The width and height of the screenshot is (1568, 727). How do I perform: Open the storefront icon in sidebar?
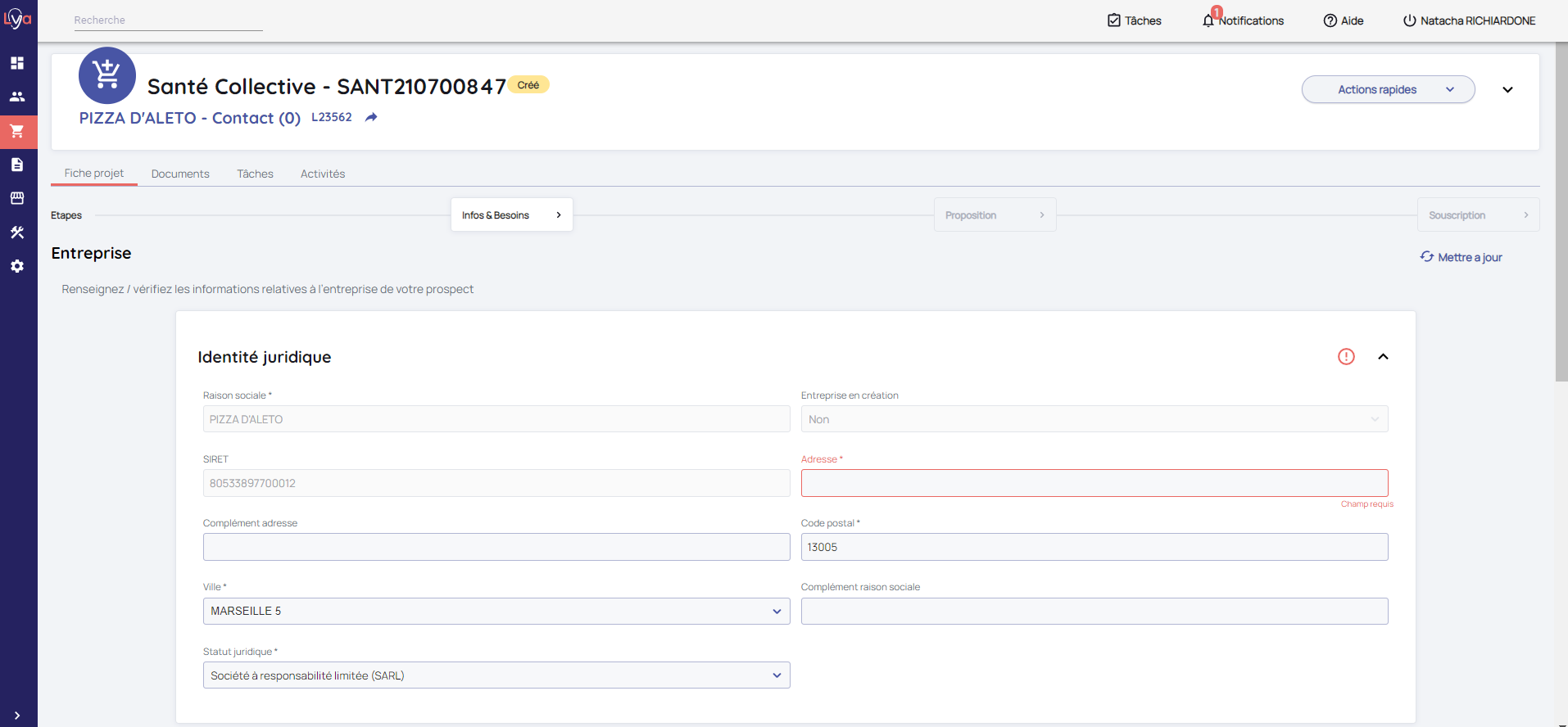[x=17, y=198]
